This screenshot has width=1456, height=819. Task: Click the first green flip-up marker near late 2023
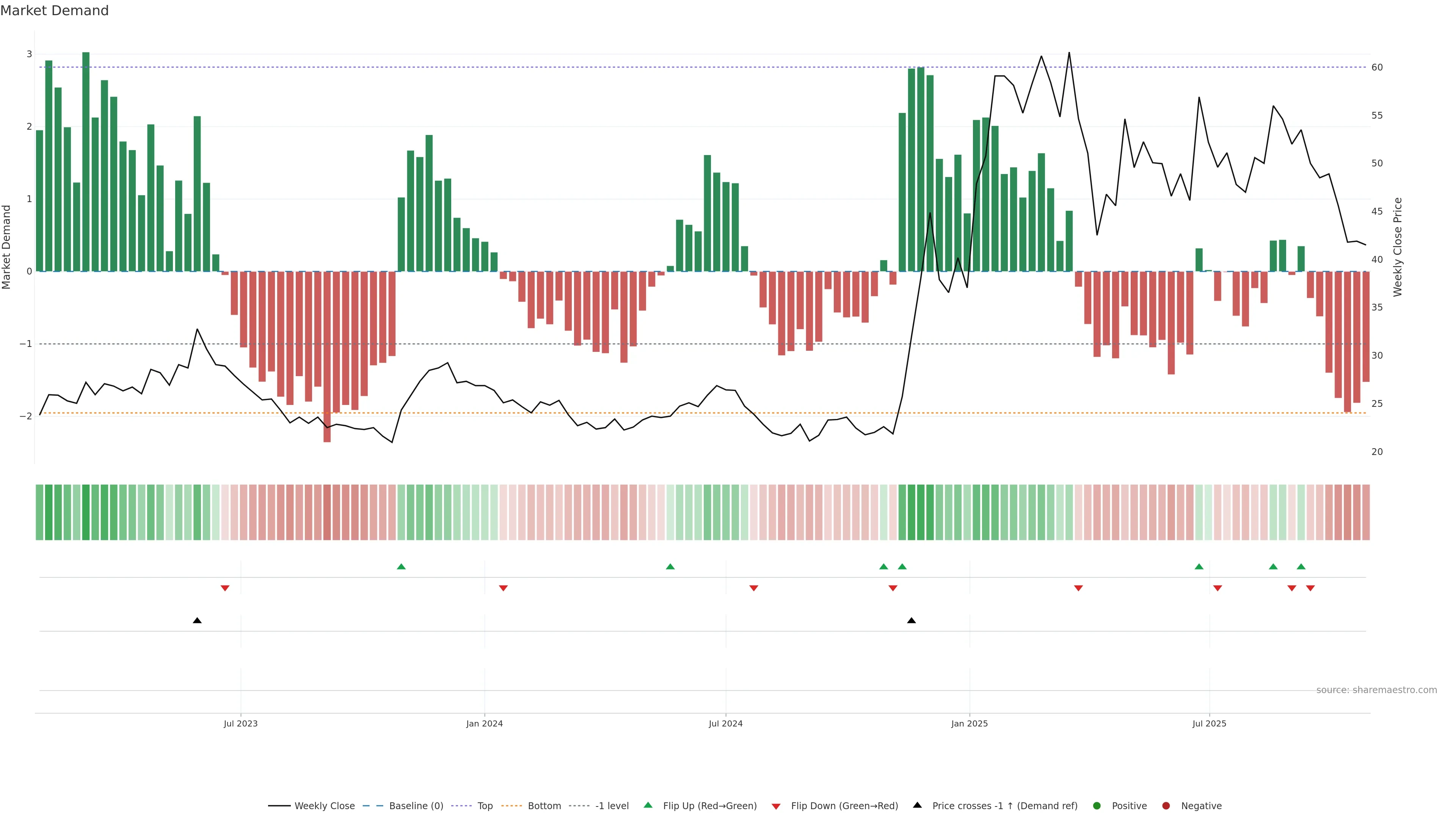pyautogui.click(x=401, y=567)
